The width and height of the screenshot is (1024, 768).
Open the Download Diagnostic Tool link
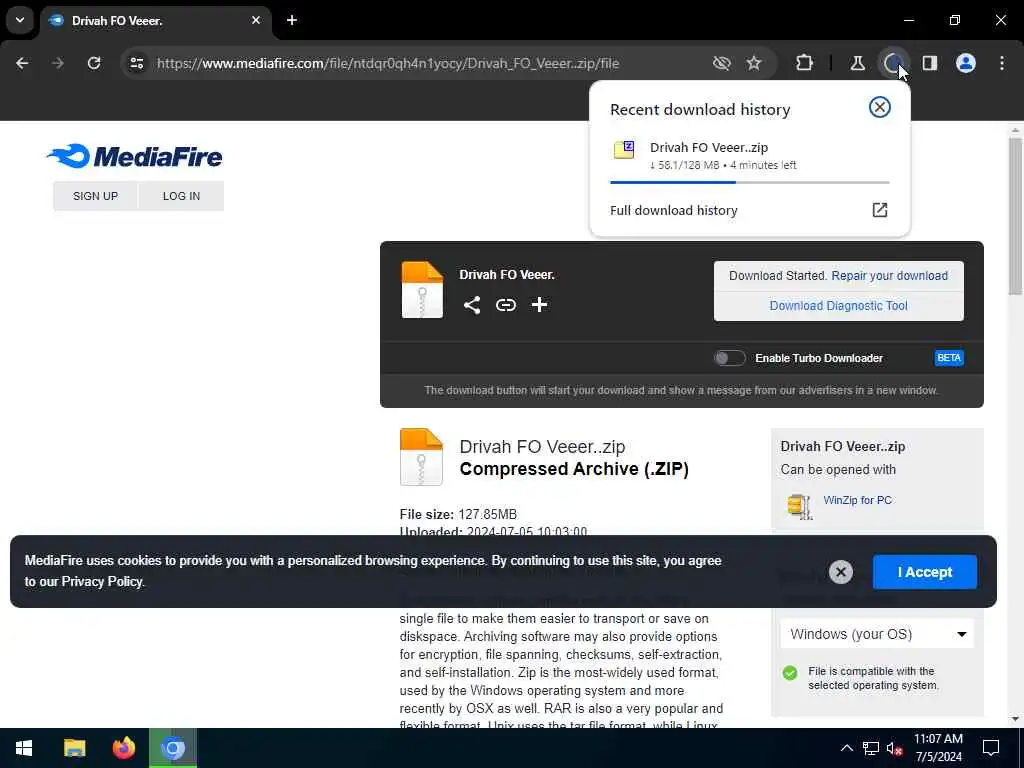(x=839, y=306)
